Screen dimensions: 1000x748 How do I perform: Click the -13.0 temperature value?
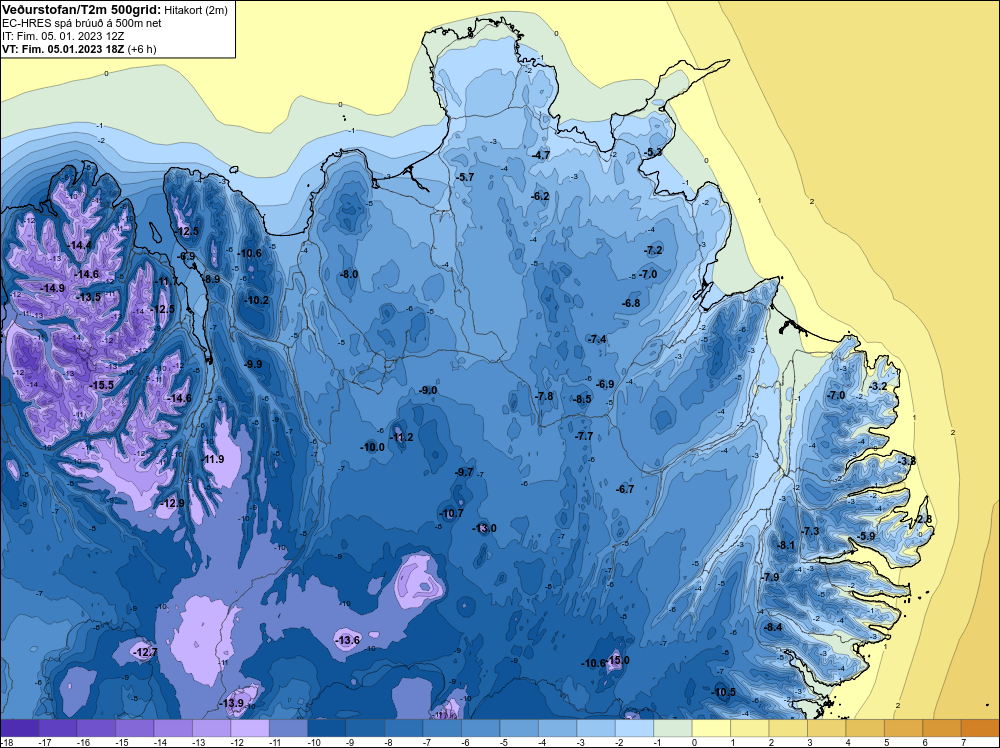tap(485, 528)
